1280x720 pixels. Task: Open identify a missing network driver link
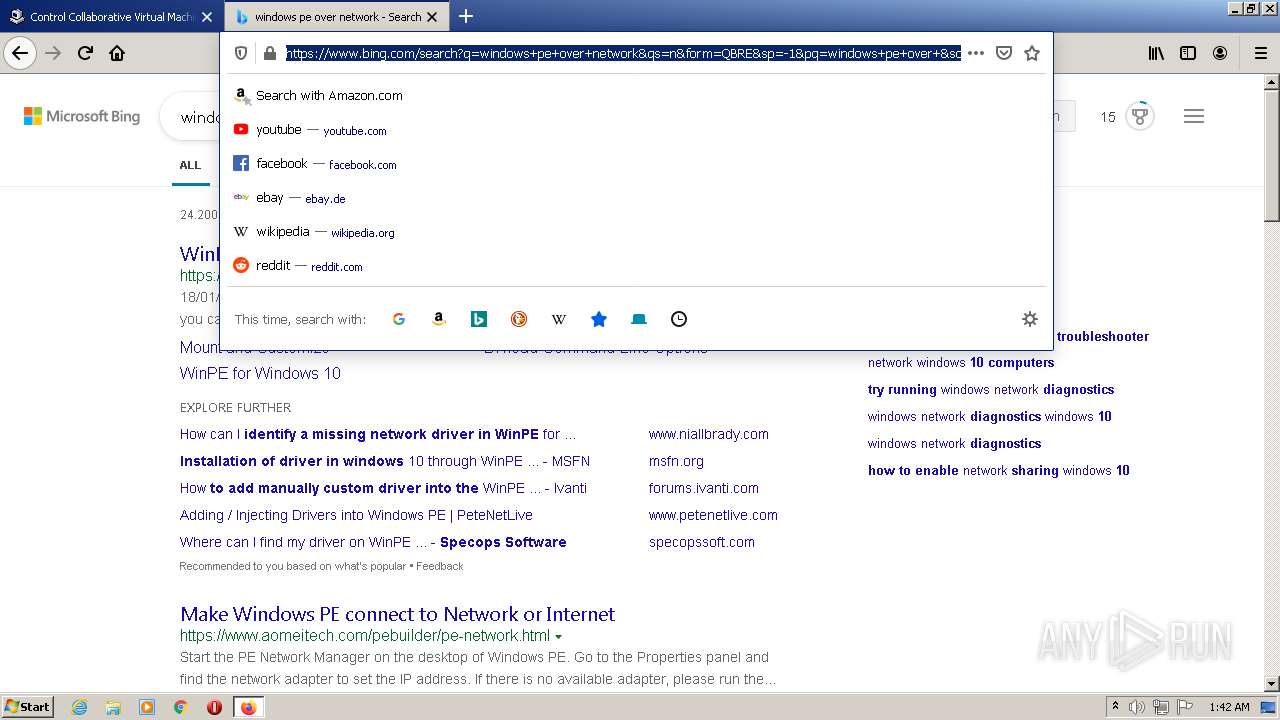[378, 434]
